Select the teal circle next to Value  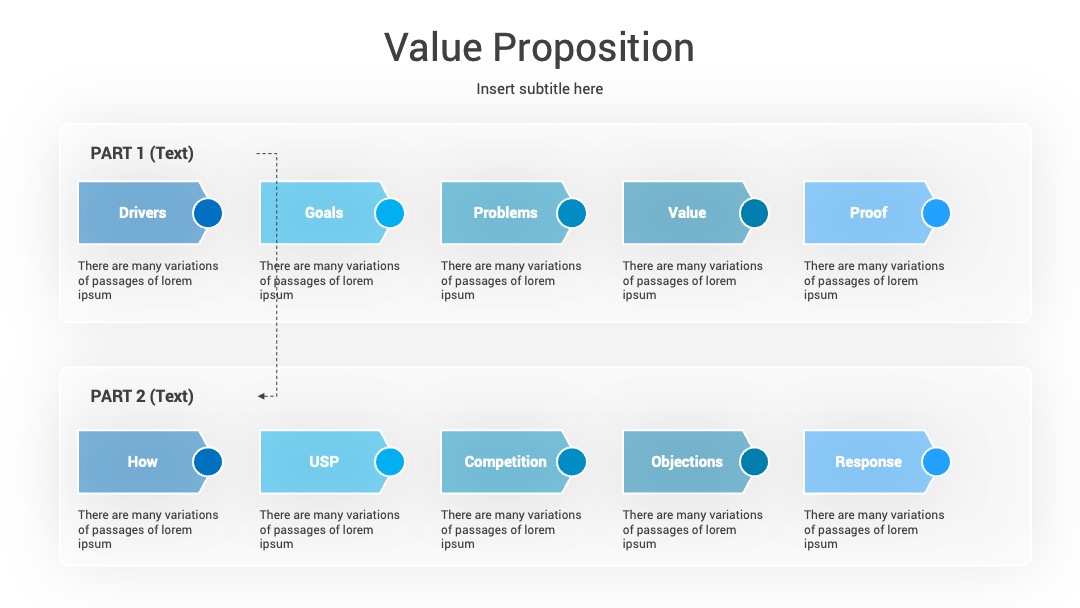[x=754, y=213]
